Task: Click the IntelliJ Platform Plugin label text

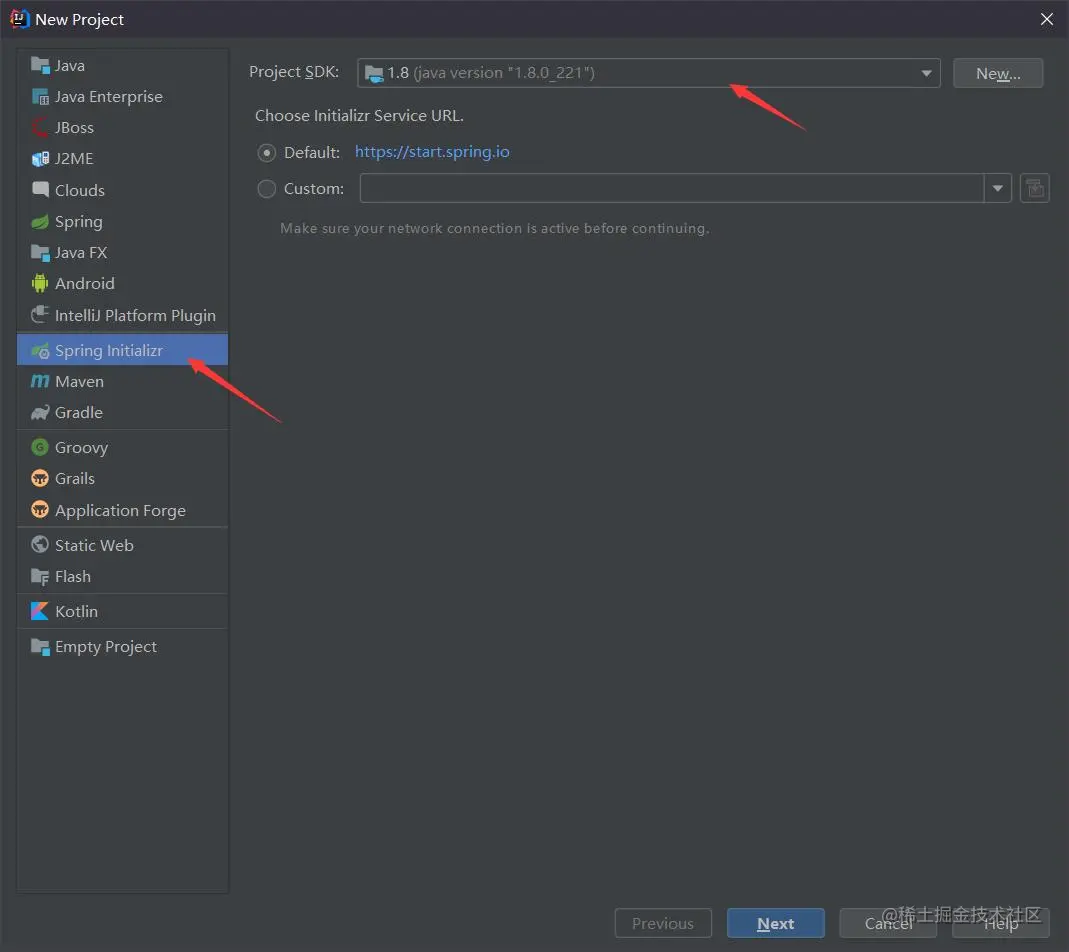Action: tap(135, 315)
